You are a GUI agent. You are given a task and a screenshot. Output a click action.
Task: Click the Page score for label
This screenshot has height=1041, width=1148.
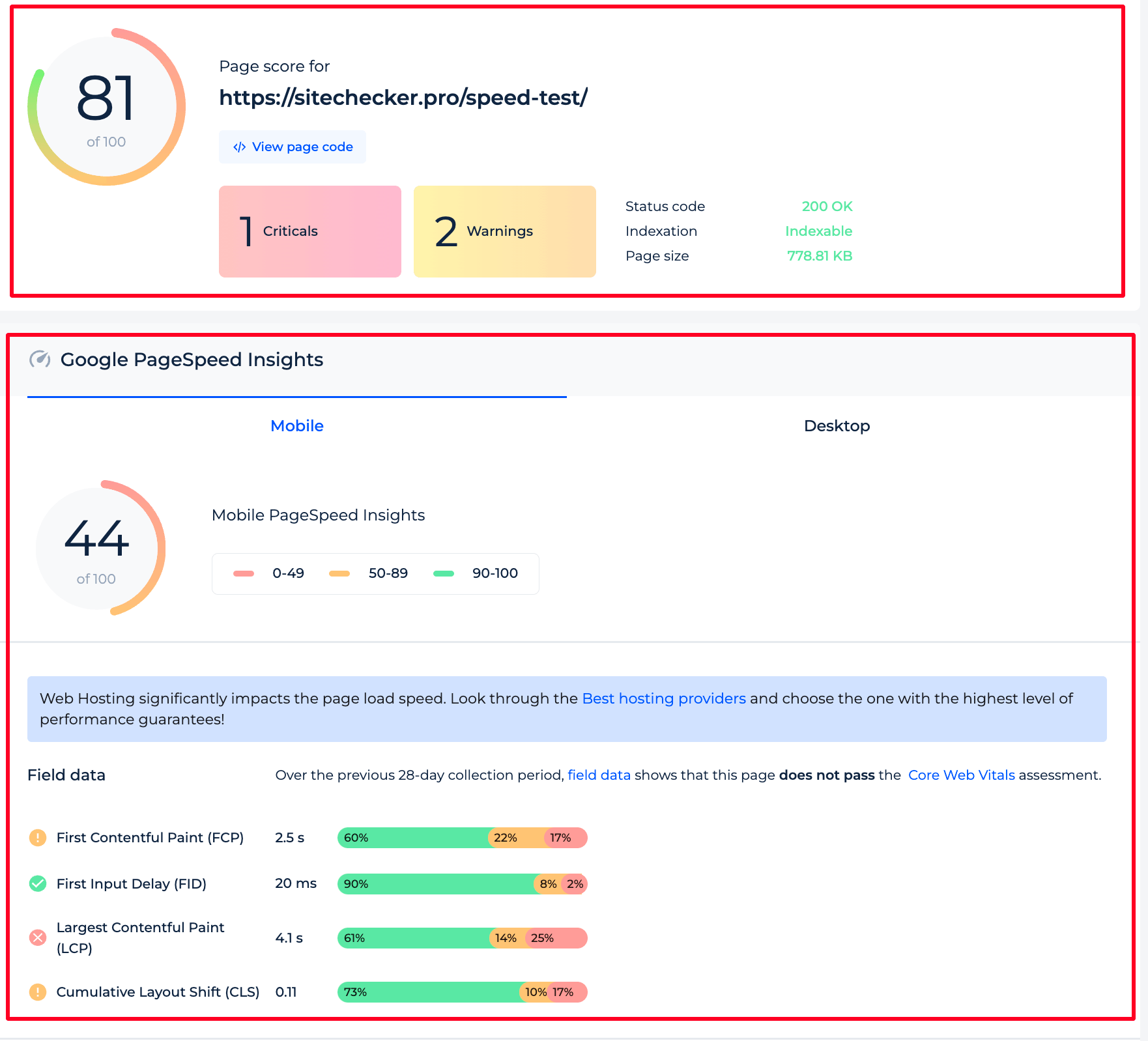coord(274,66)
